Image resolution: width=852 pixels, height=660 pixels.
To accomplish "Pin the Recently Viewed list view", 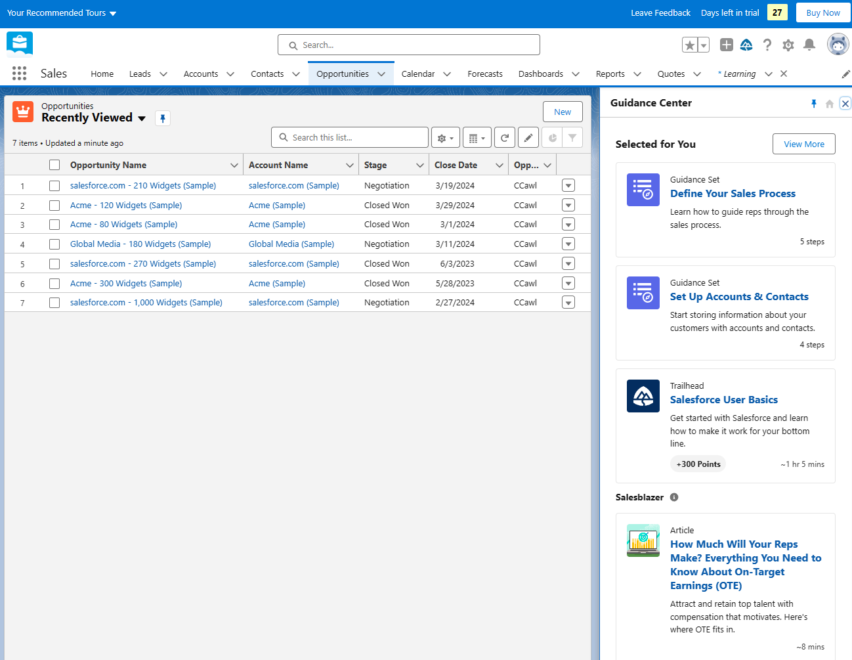I will pos(162,118).
